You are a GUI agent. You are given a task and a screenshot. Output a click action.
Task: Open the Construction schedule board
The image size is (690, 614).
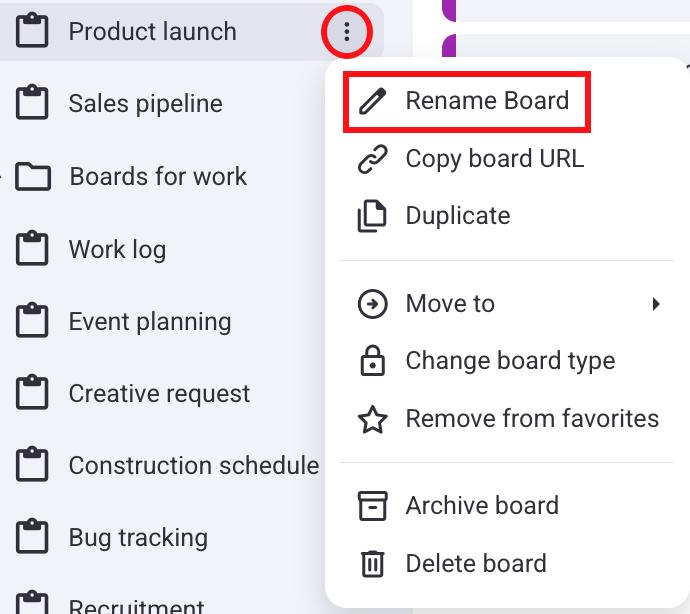click(193, 466)
